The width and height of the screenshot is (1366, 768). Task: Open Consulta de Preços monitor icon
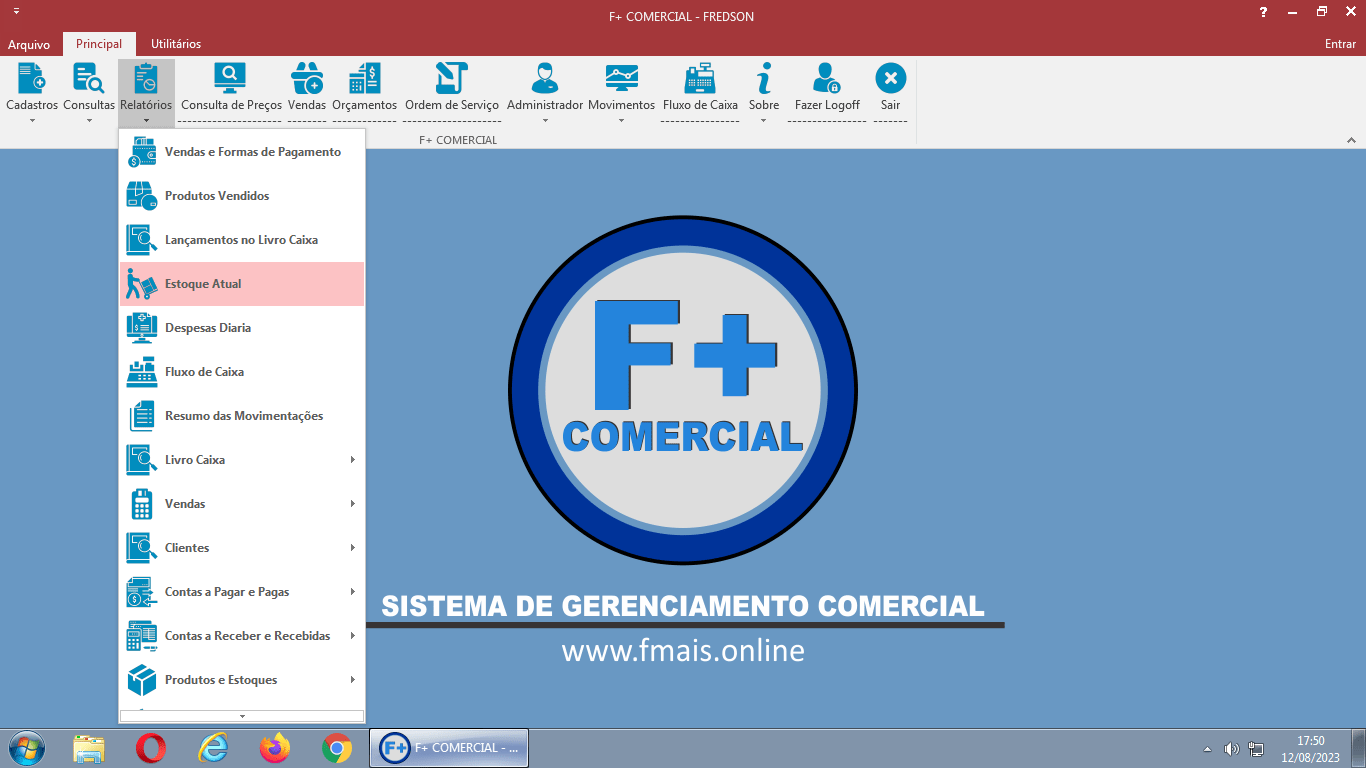[x=230, y=78]
